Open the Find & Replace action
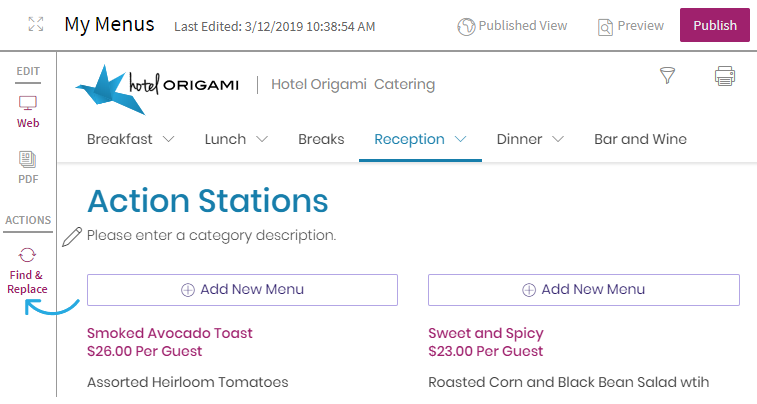Viewport: 757px width, 404px height. point(27,271)
